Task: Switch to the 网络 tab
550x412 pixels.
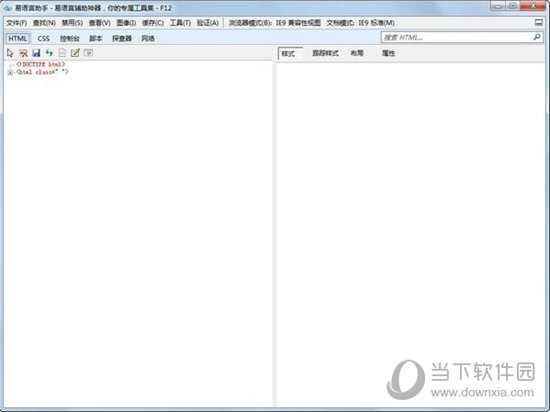Action: pyautogui.click(x=148, y=38)
